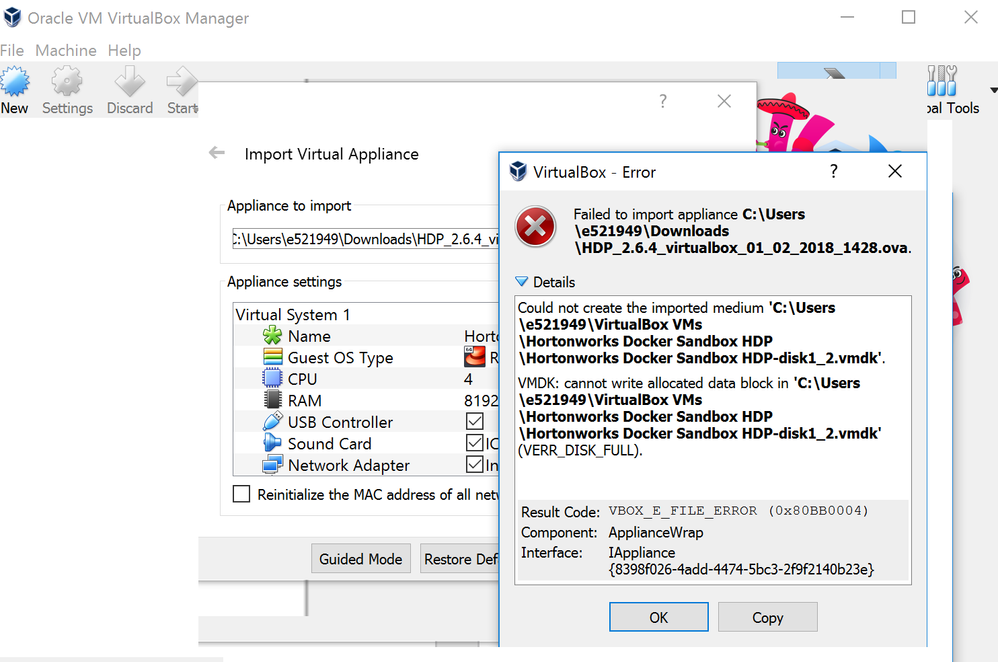Image resolution: width=998 pixels, height=662 pixels.
Task: Select the Sound Card row label
Action: tap(330, 444)
